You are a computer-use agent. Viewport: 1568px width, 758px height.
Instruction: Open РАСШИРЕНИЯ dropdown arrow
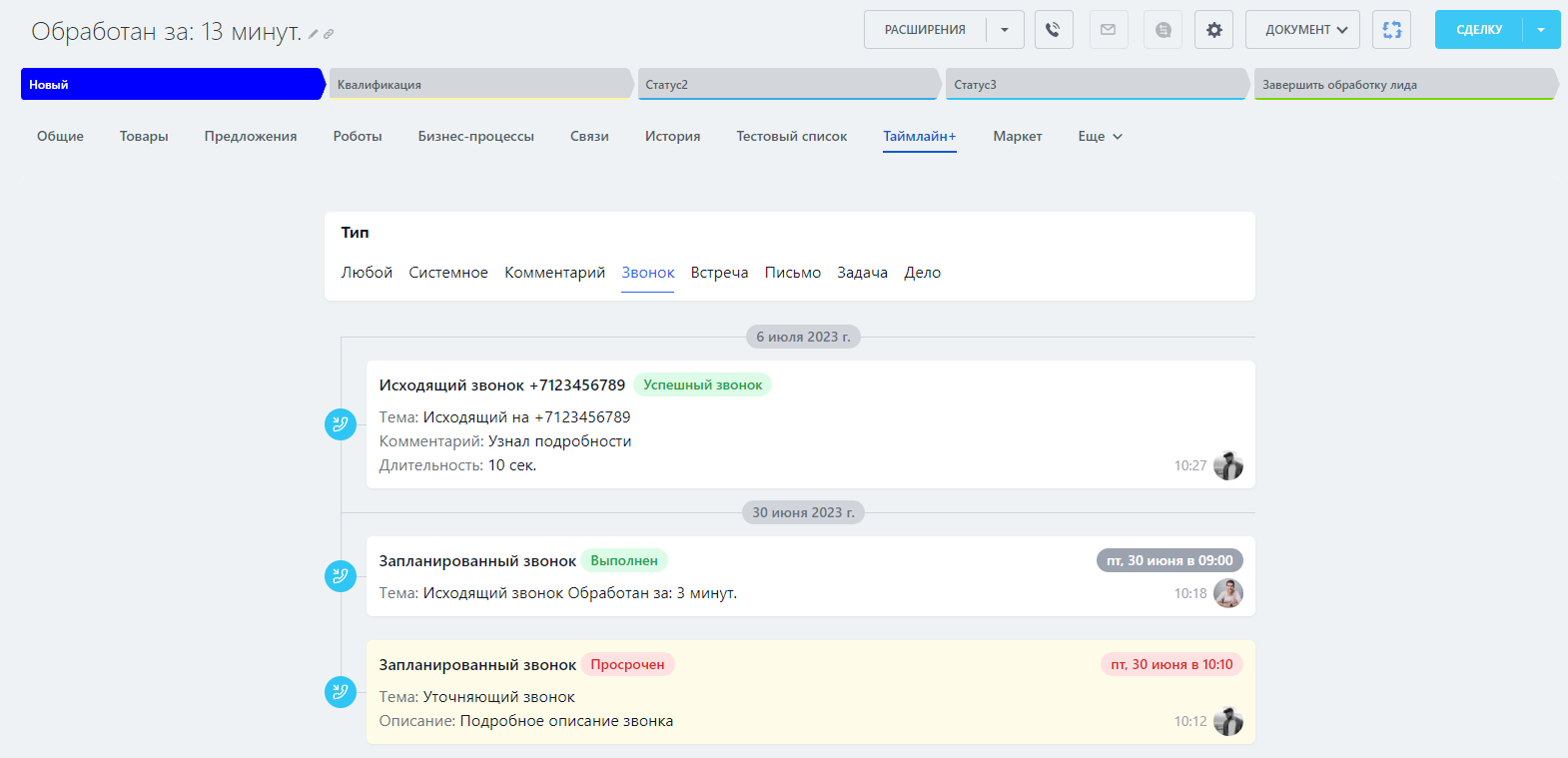tap(1005, 30)
